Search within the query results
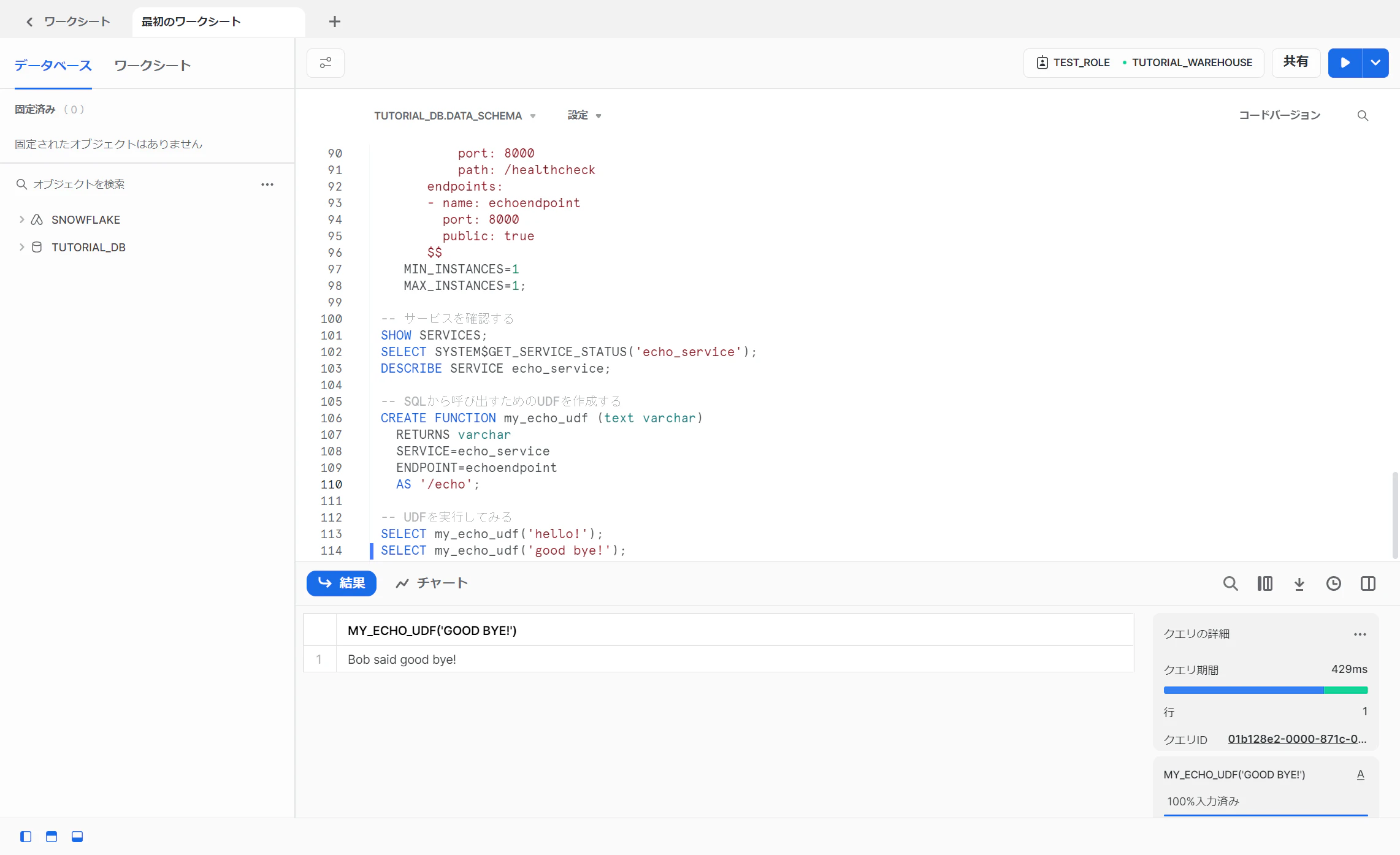The image size is (1400, 855). click(x=1230, y=583)
